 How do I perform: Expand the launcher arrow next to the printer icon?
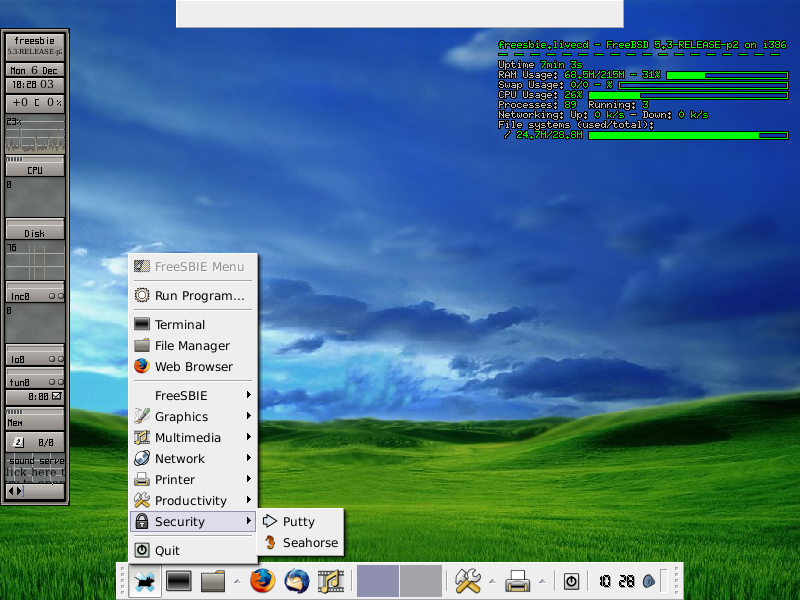tap(542, 581)
